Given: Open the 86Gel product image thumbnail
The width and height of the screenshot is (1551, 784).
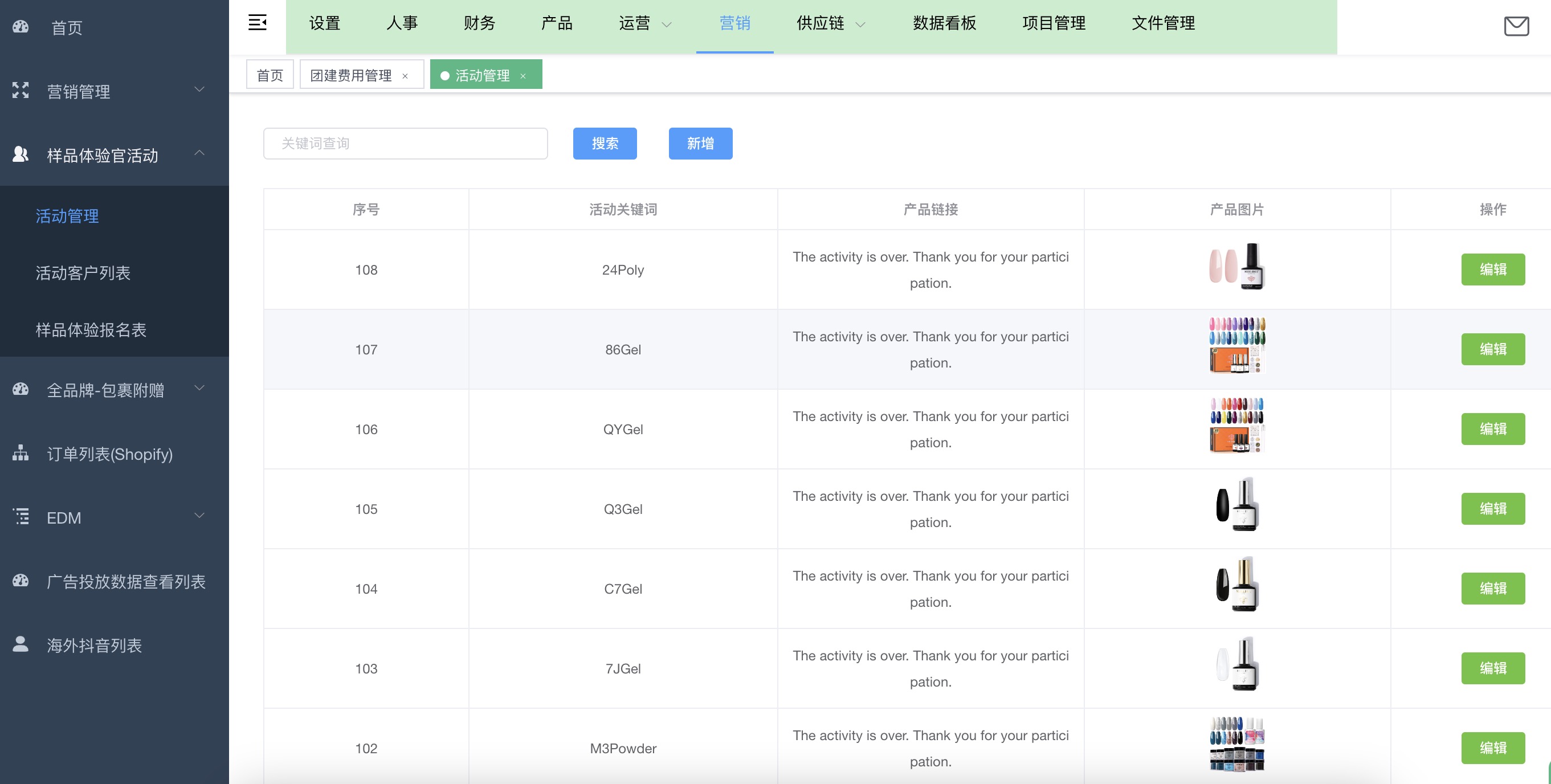Looking at the screenshot, I should tap(1237, 346).
